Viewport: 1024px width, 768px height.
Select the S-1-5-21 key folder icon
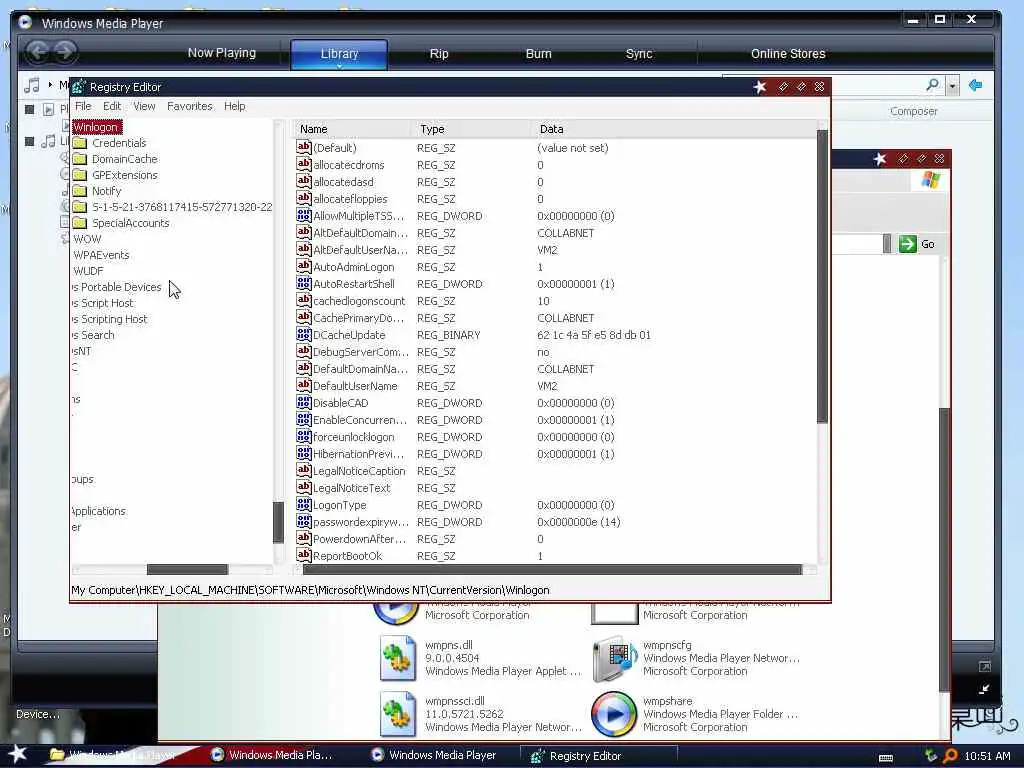[80, 206]
